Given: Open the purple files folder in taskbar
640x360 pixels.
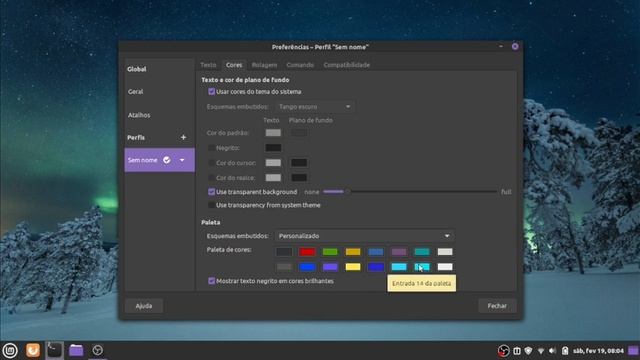Looking at the screenshot, I should (x=76, y=350).
